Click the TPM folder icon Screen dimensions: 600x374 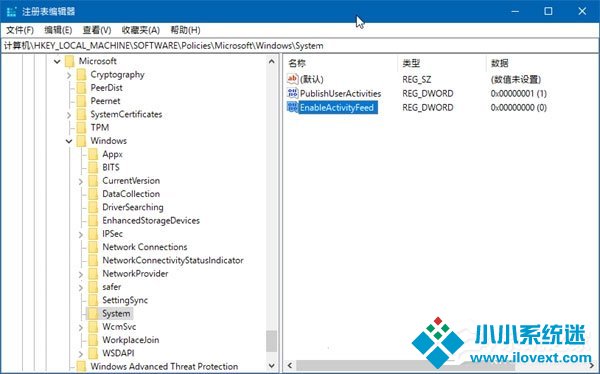(x=81, y=127)
